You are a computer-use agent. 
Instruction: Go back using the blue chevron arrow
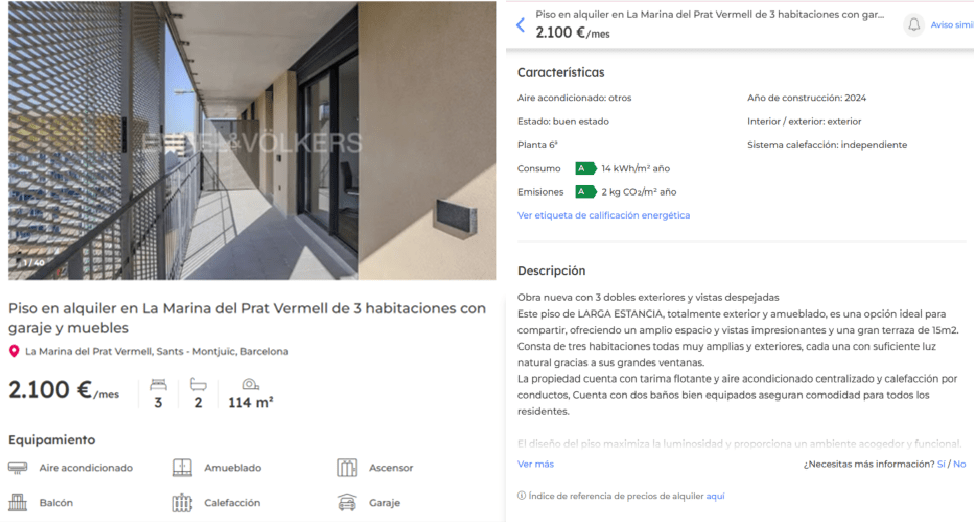(x=521, y=25)
